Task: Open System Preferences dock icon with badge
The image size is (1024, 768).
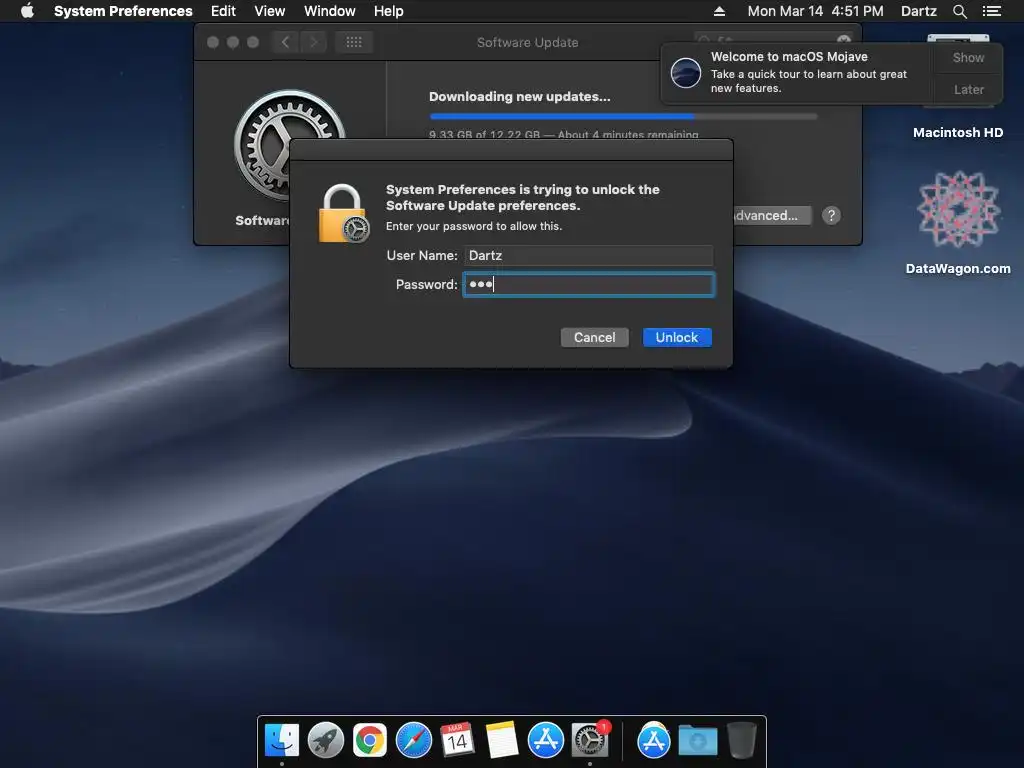Action: [x=590, y=741]
